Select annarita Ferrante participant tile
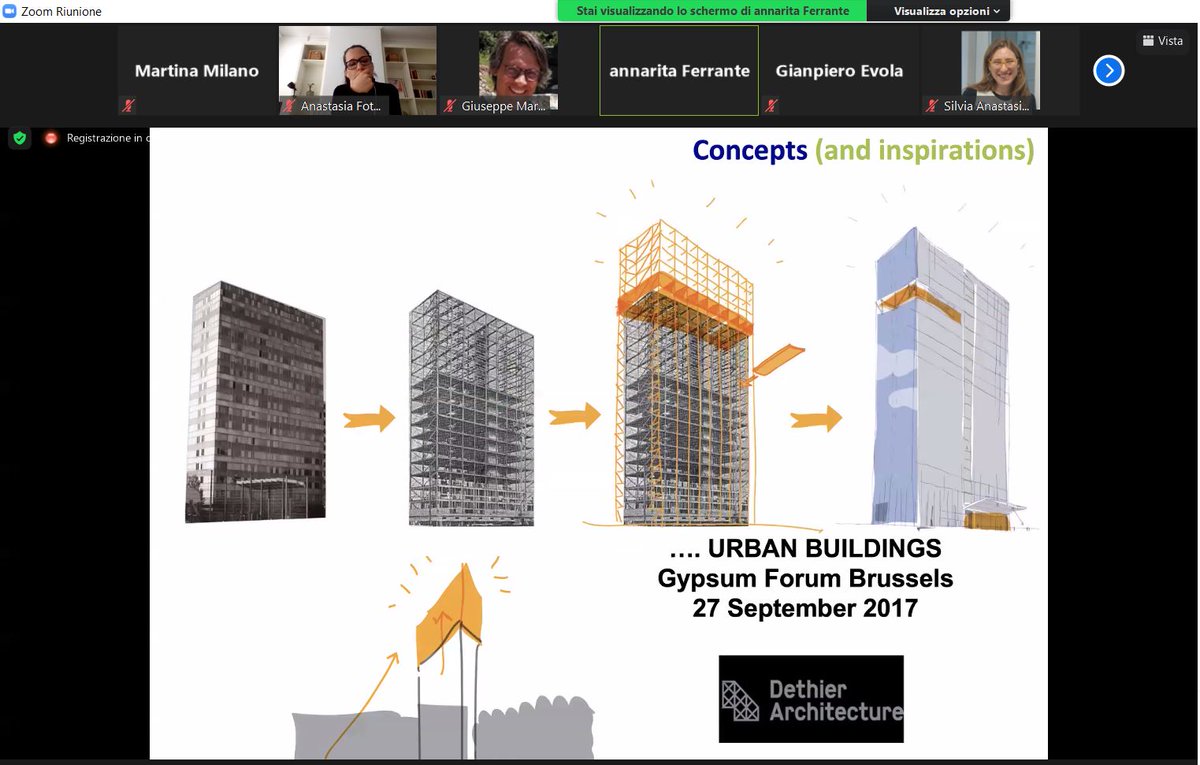Viewport: 1200px width, 765px height. 679,71
